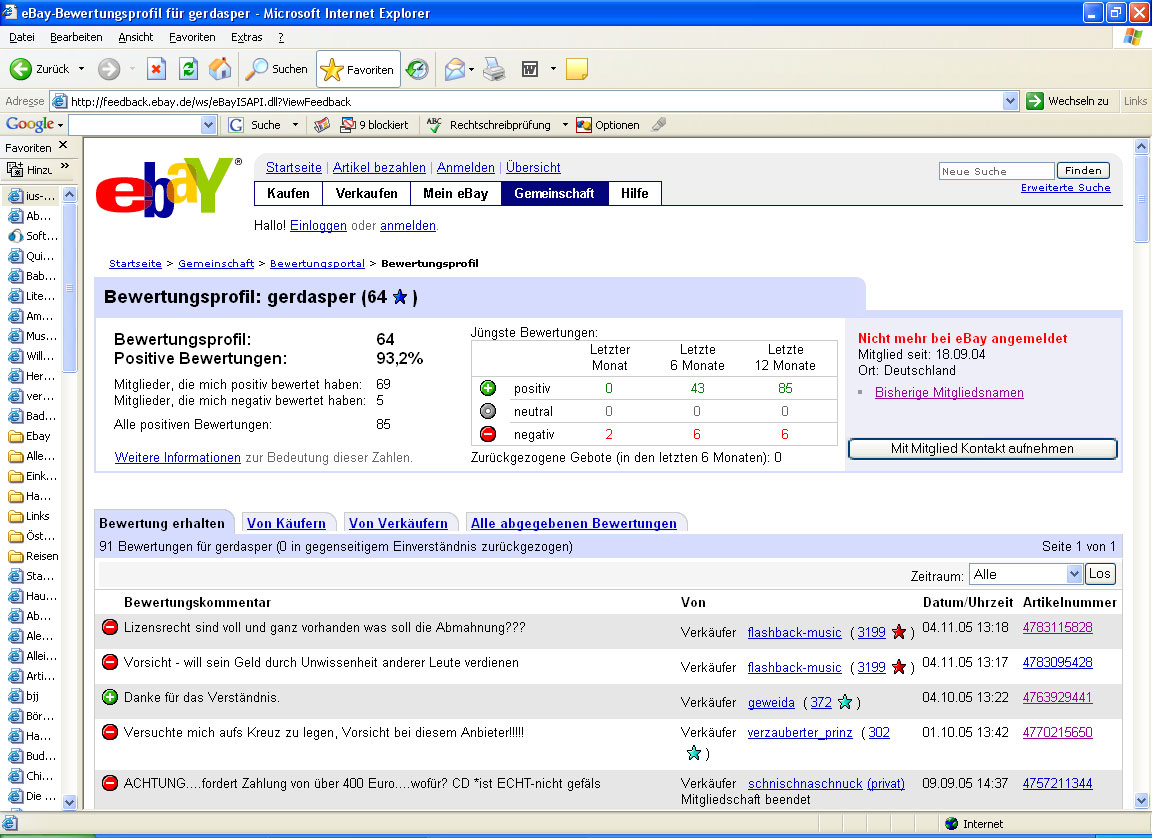This screenshot has width=1152, height=838.
Task: Click the page vertical scrollbar down arrow
Action: click(1141, 801)
